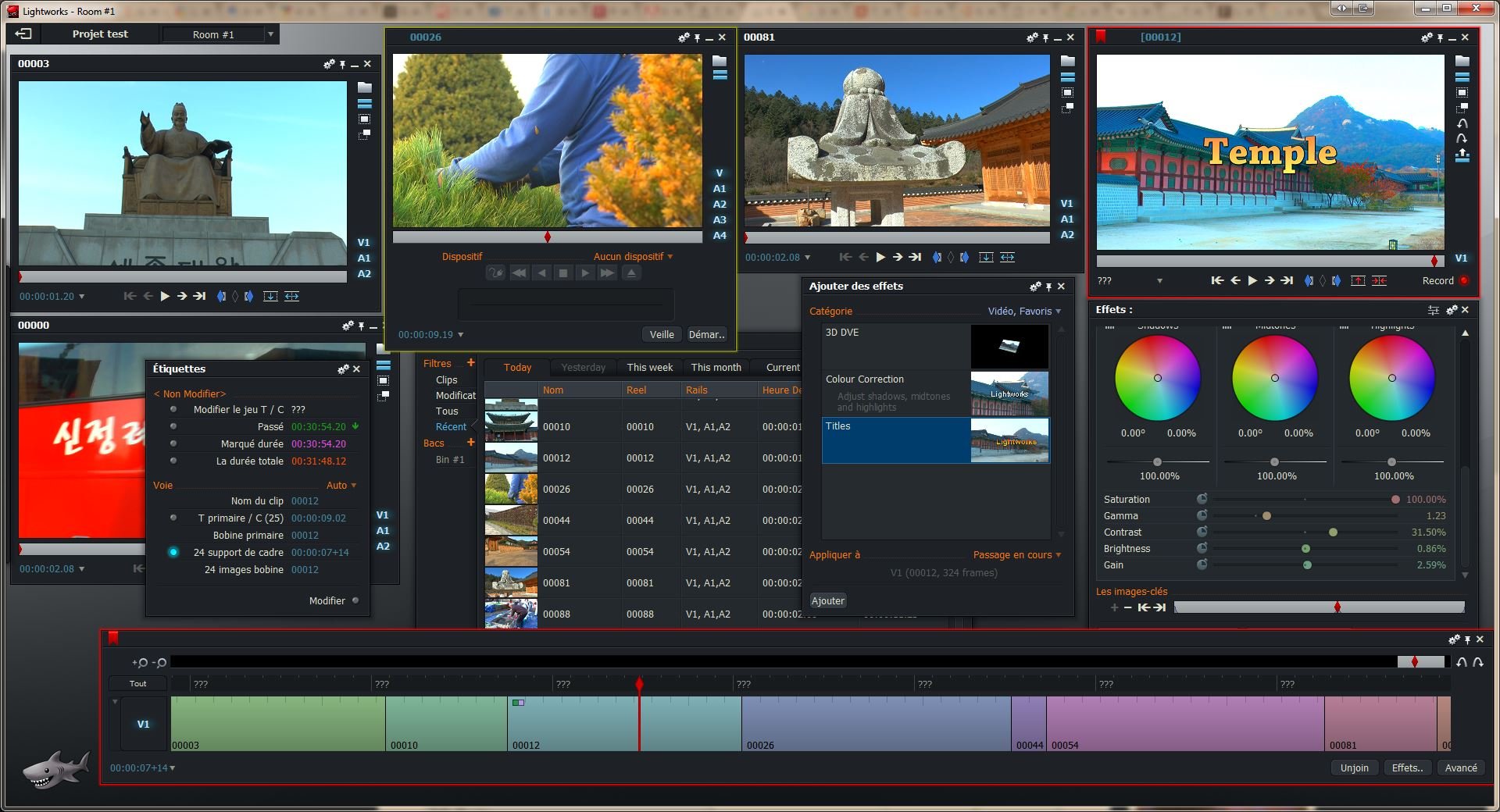Open the Room #1 dropdown
This screenshot has width=1500, height=812.
click(x=270, y=34)
